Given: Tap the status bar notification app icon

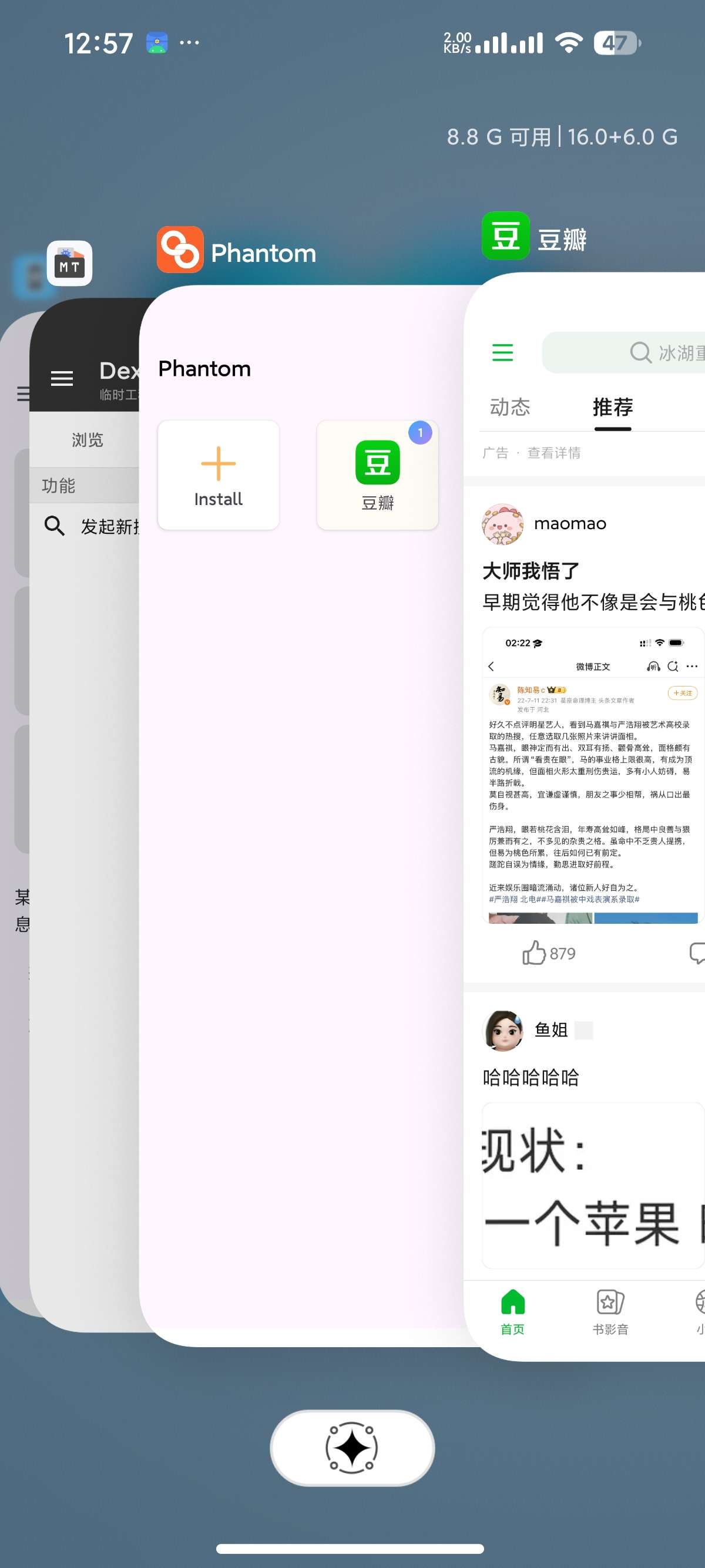Looking at the screenshot, I should coord(157,43).
